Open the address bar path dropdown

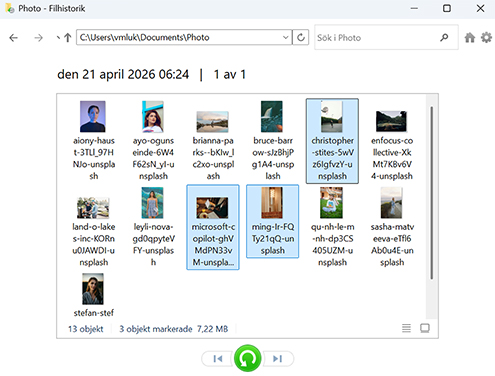[285, 37]
